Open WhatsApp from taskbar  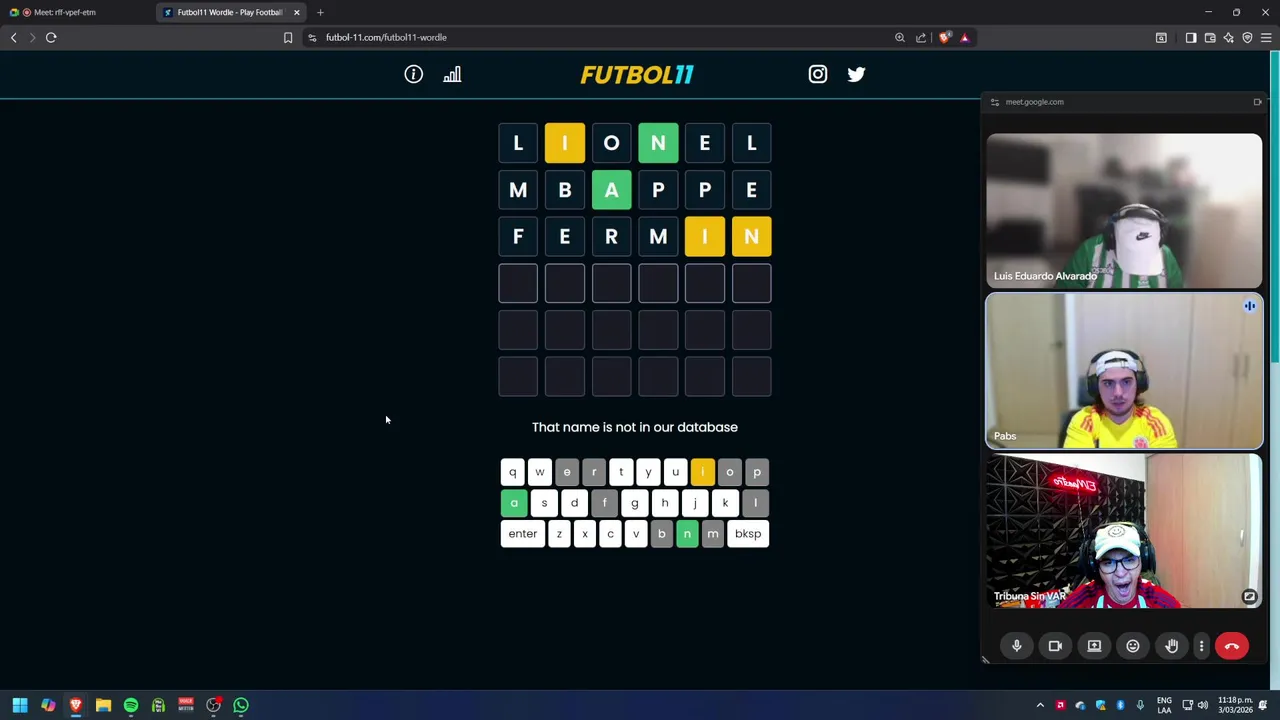pyautogui.click(x=241, y=705)
